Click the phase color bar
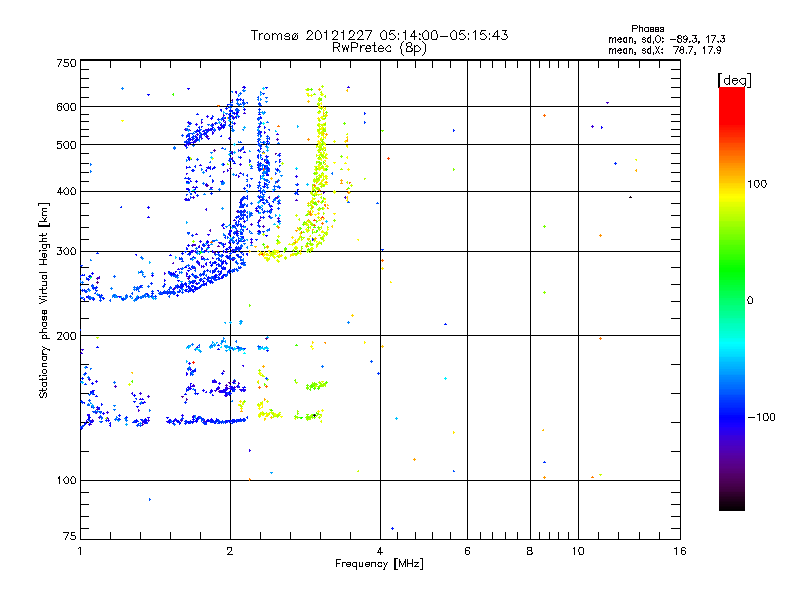This screenshot has width=800, height=600. (732, 298)
